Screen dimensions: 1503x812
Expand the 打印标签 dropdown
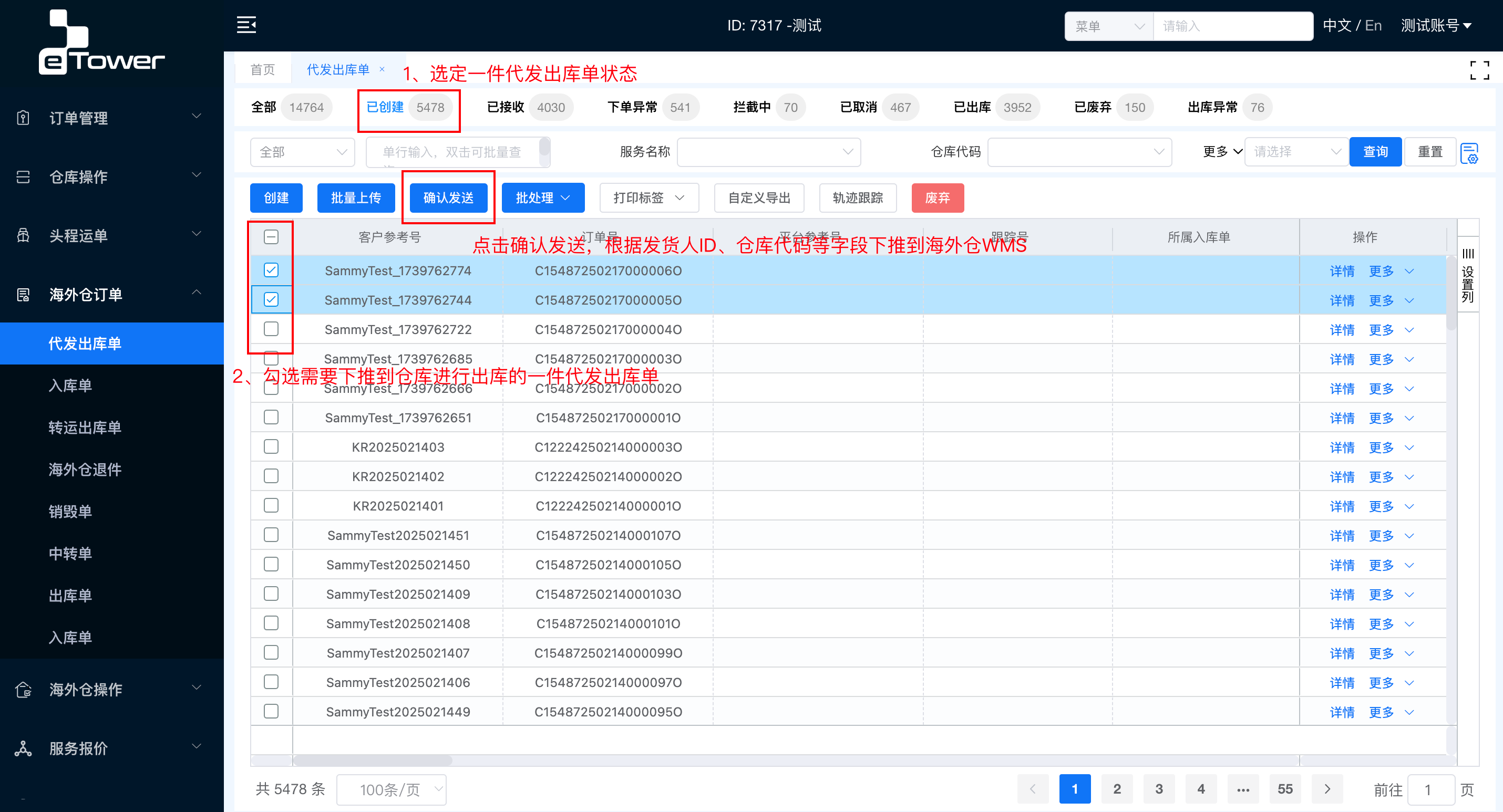[649, 198]
